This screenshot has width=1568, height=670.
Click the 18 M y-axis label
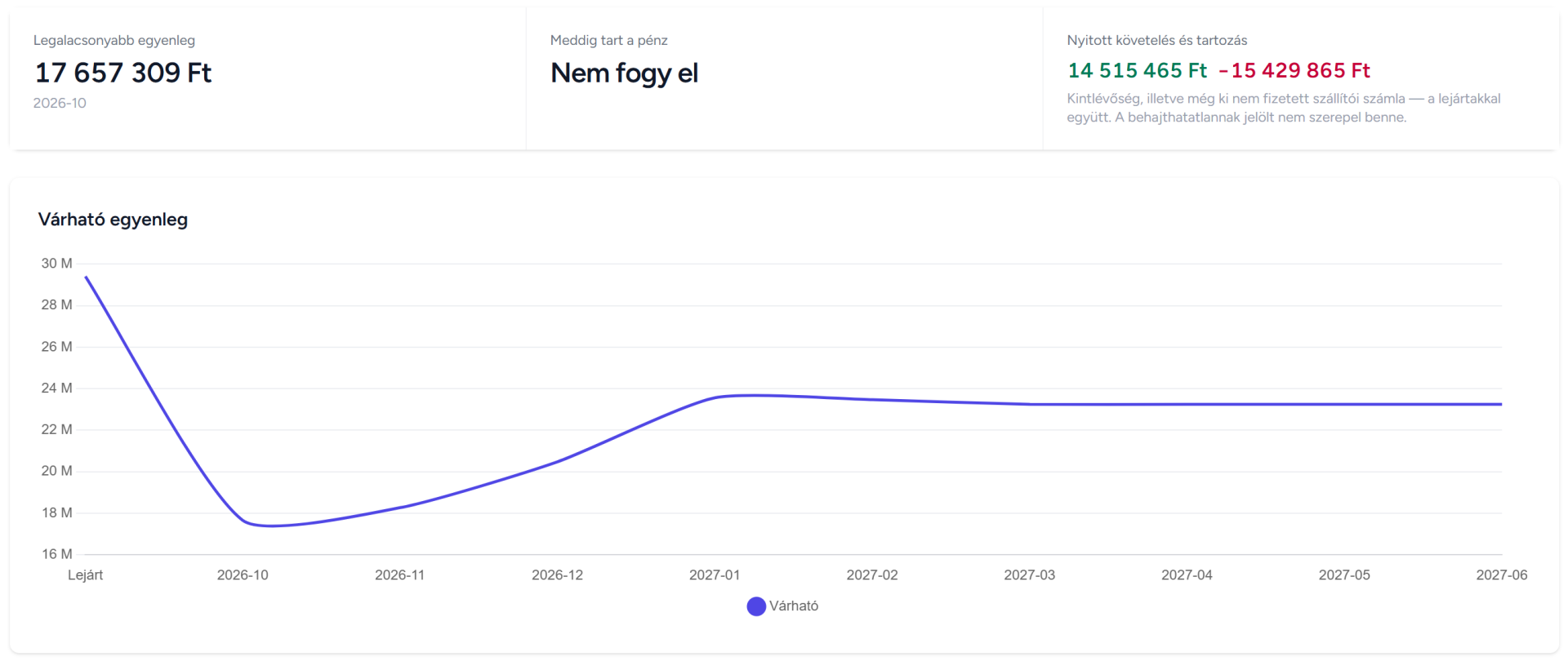(x=57, y=512)
